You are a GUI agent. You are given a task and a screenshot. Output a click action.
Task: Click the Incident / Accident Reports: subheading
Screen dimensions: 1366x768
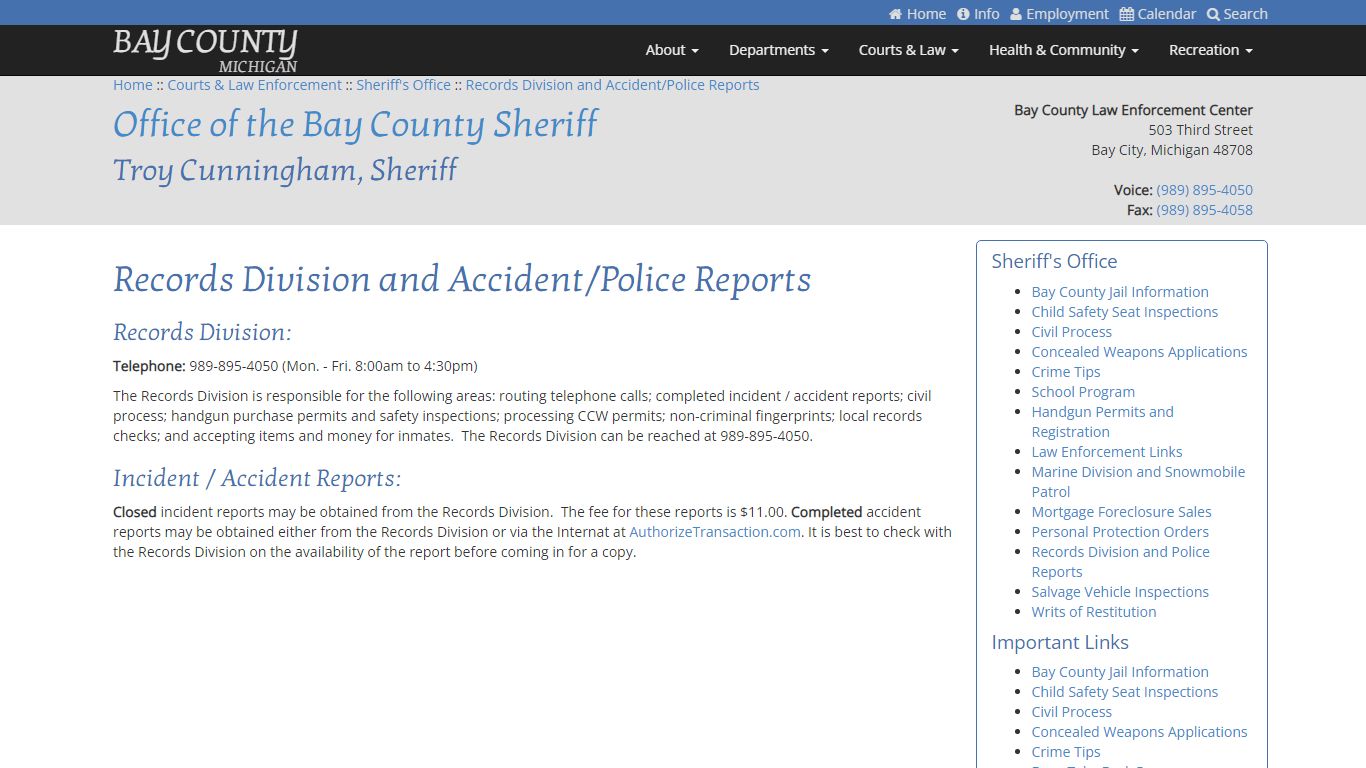tap(257, 478)
